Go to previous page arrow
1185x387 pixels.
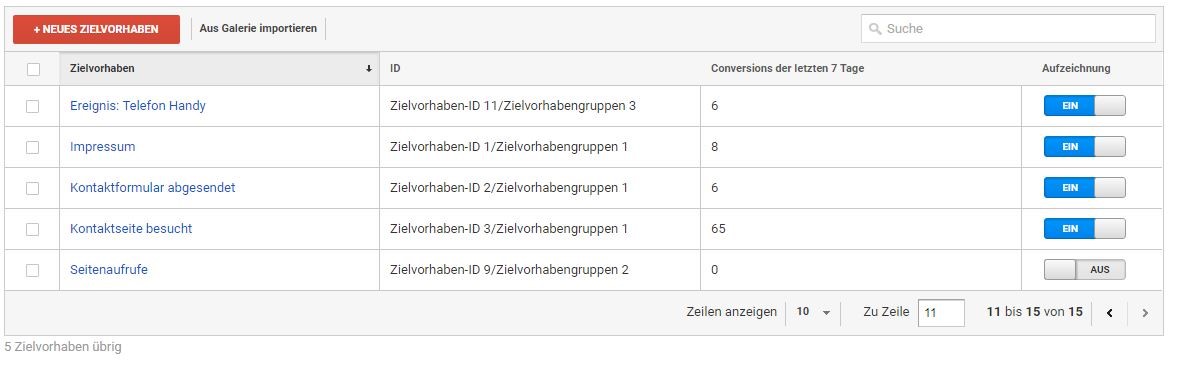(x=1109, y=313)
